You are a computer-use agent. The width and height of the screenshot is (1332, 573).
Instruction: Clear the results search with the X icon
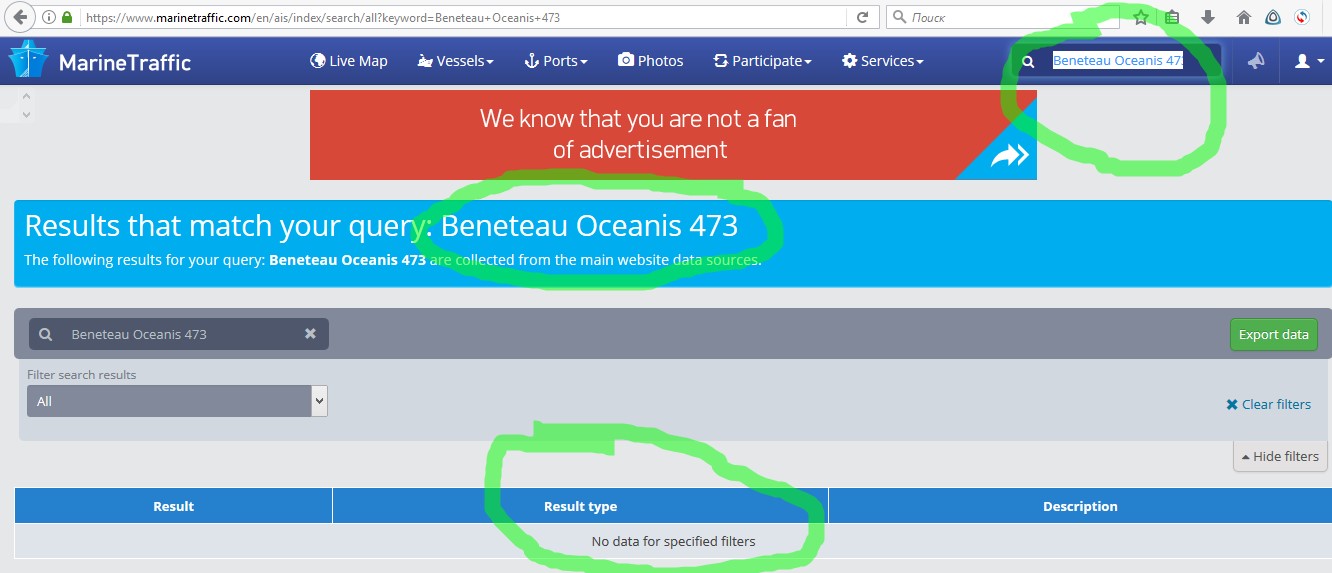click(310, 334)
